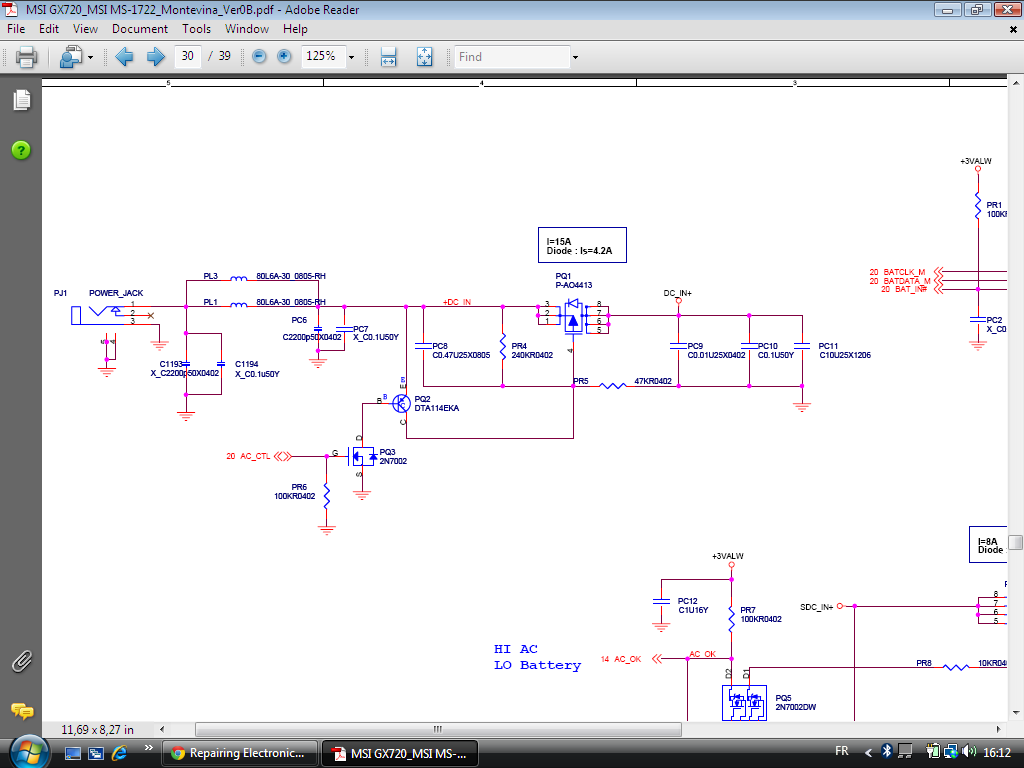The image size is (1024, 768).
Task: Switch to the Chrome Repairing Electronic taskbar button
Action: pyautogui.click(x=239, y=753)
